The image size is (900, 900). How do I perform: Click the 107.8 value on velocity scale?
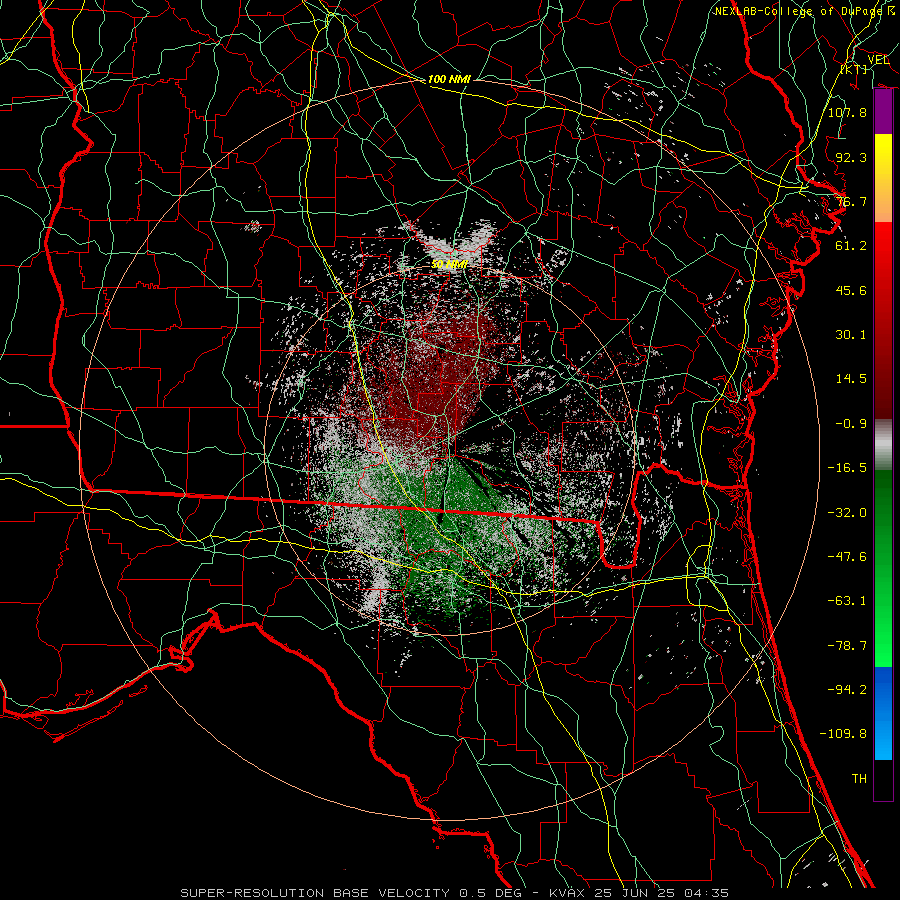tap(847, 112)
